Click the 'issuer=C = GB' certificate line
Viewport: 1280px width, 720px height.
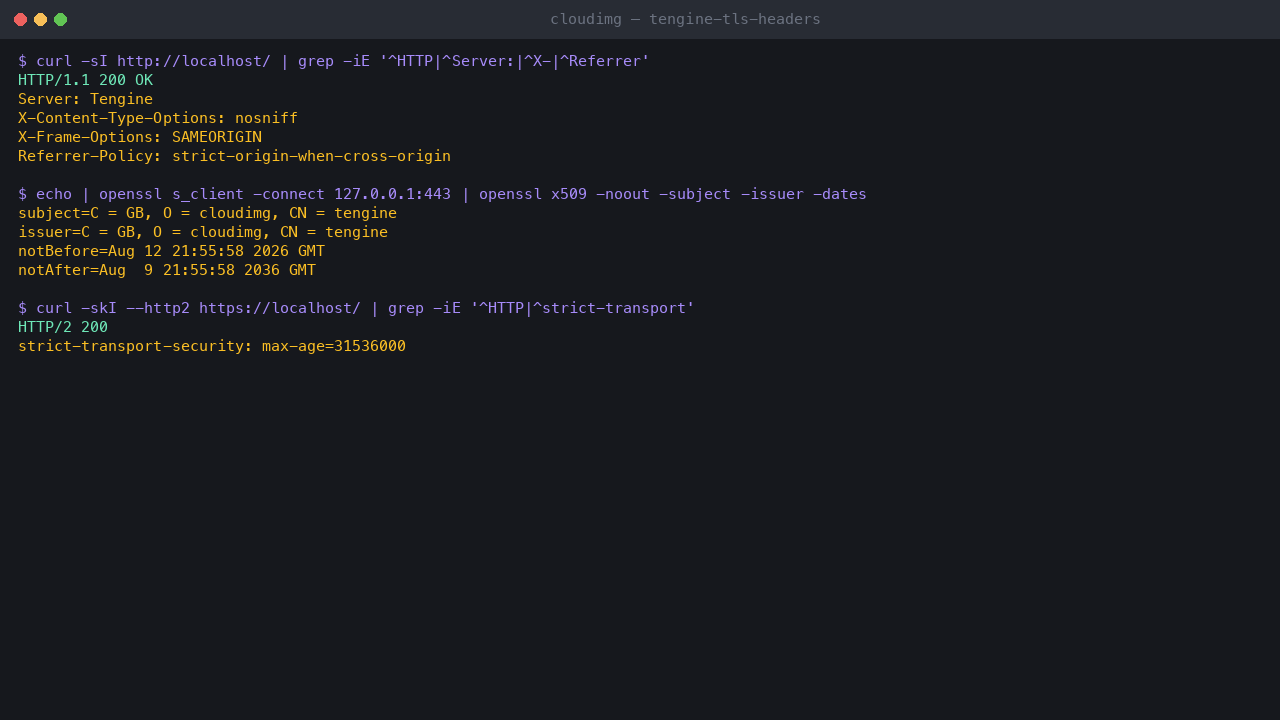(x=203, y=232)
